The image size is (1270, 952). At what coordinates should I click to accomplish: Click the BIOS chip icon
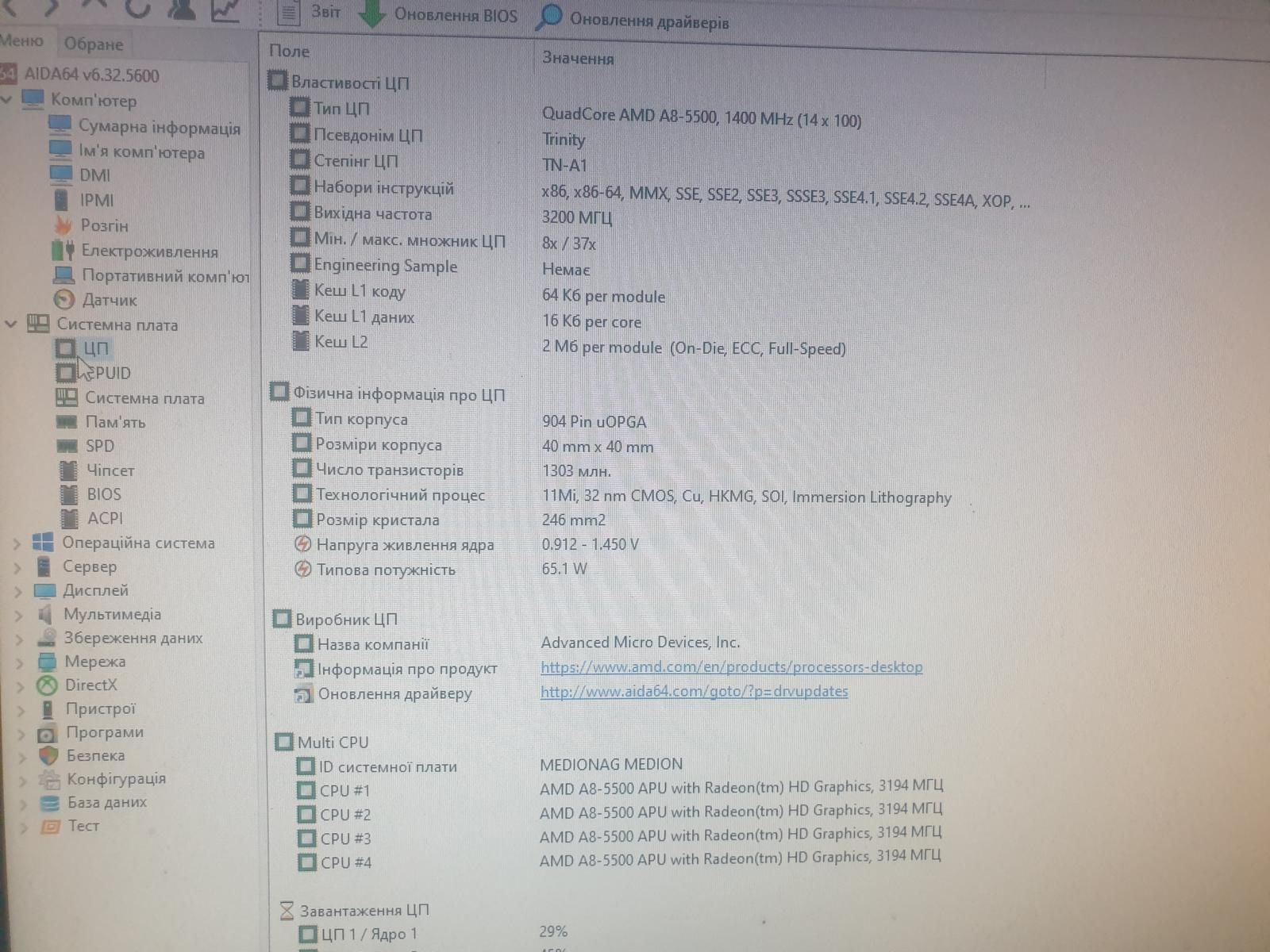coord(70,494)
